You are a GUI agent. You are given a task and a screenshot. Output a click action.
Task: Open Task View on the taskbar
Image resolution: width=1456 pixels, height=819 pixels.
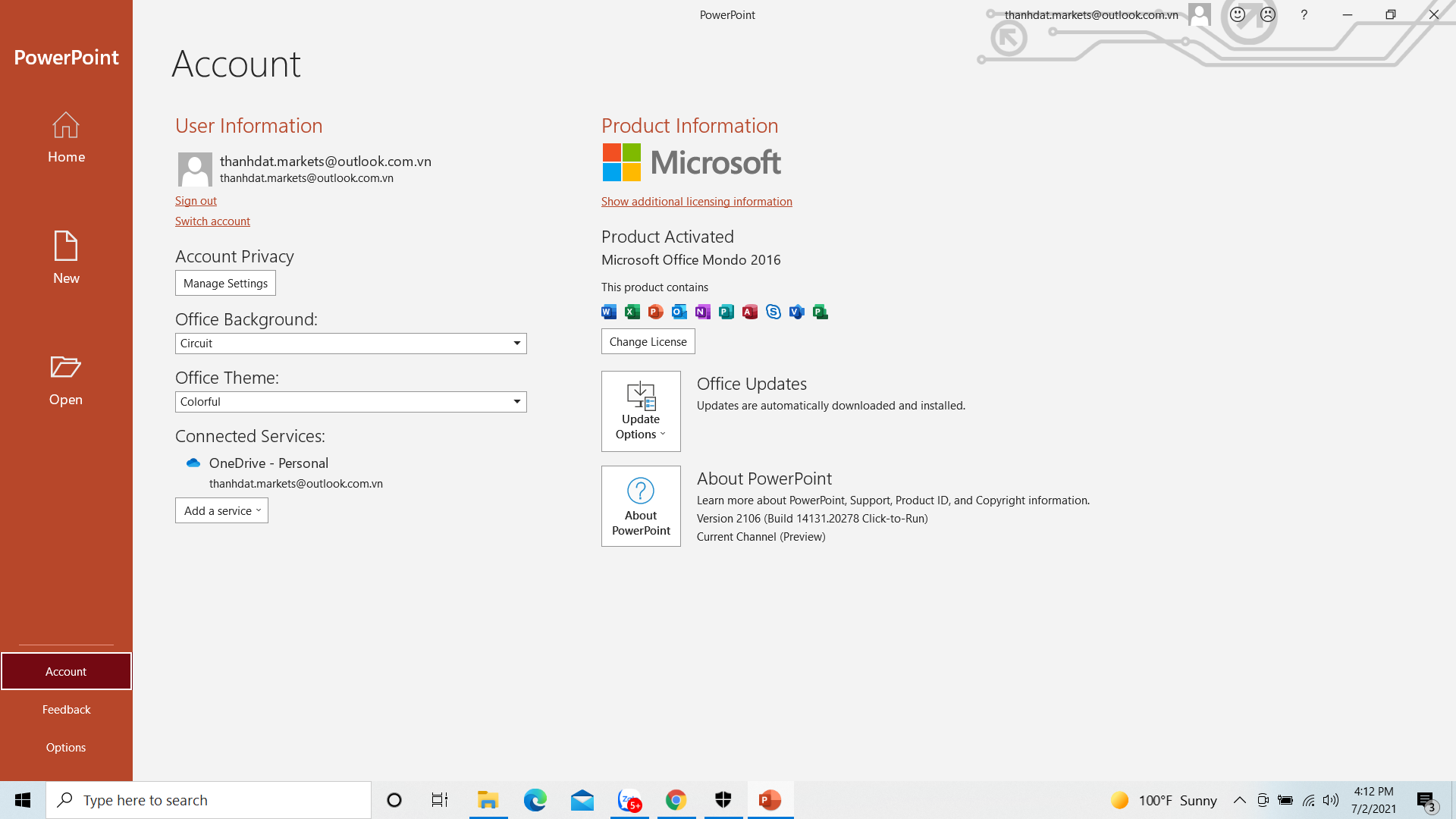coord(440,800)
